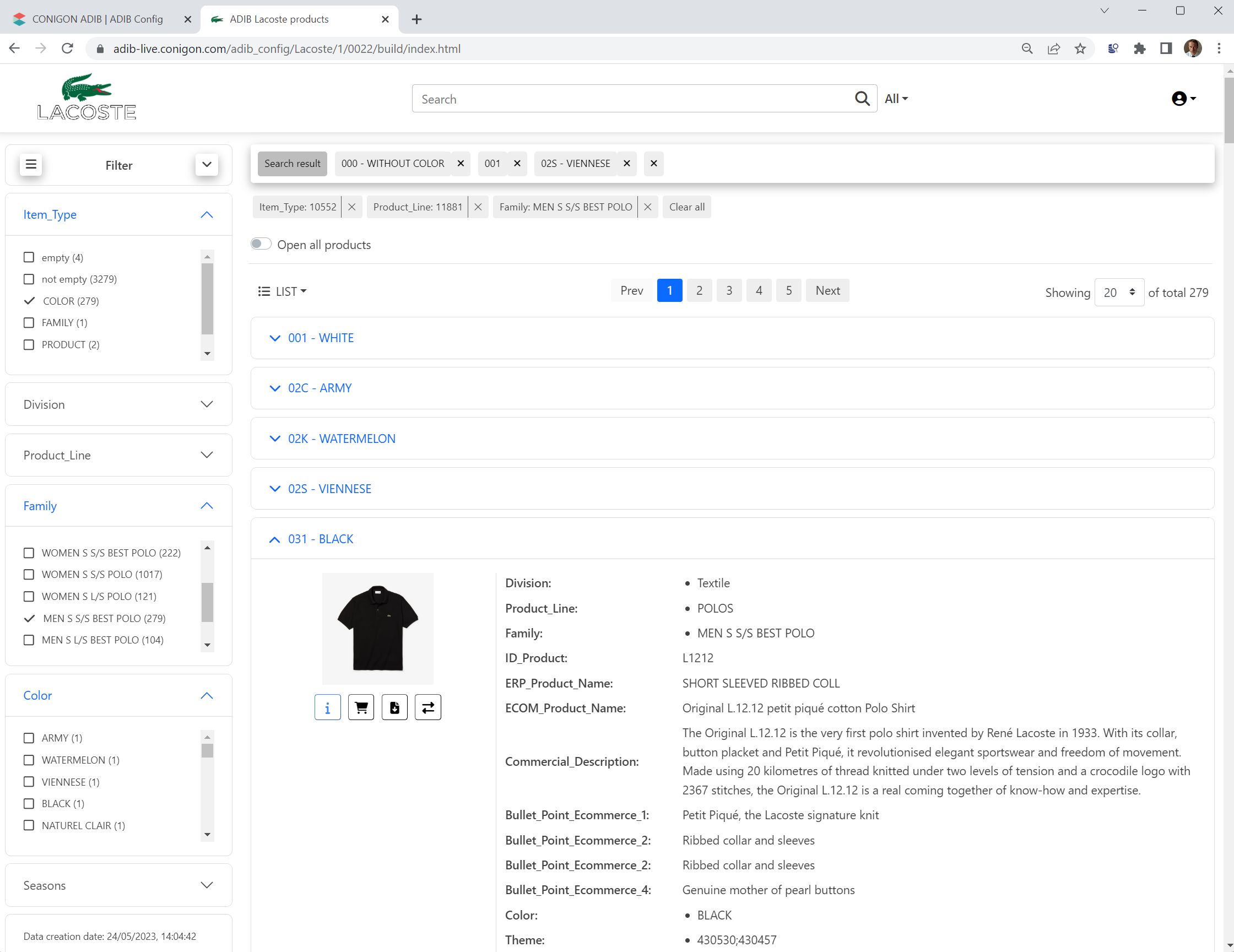Check the WATERMELON (1) color checkbox
The height and width of the screenshot is (952, 1234).
pyautogui.click(x=29, y=760)
